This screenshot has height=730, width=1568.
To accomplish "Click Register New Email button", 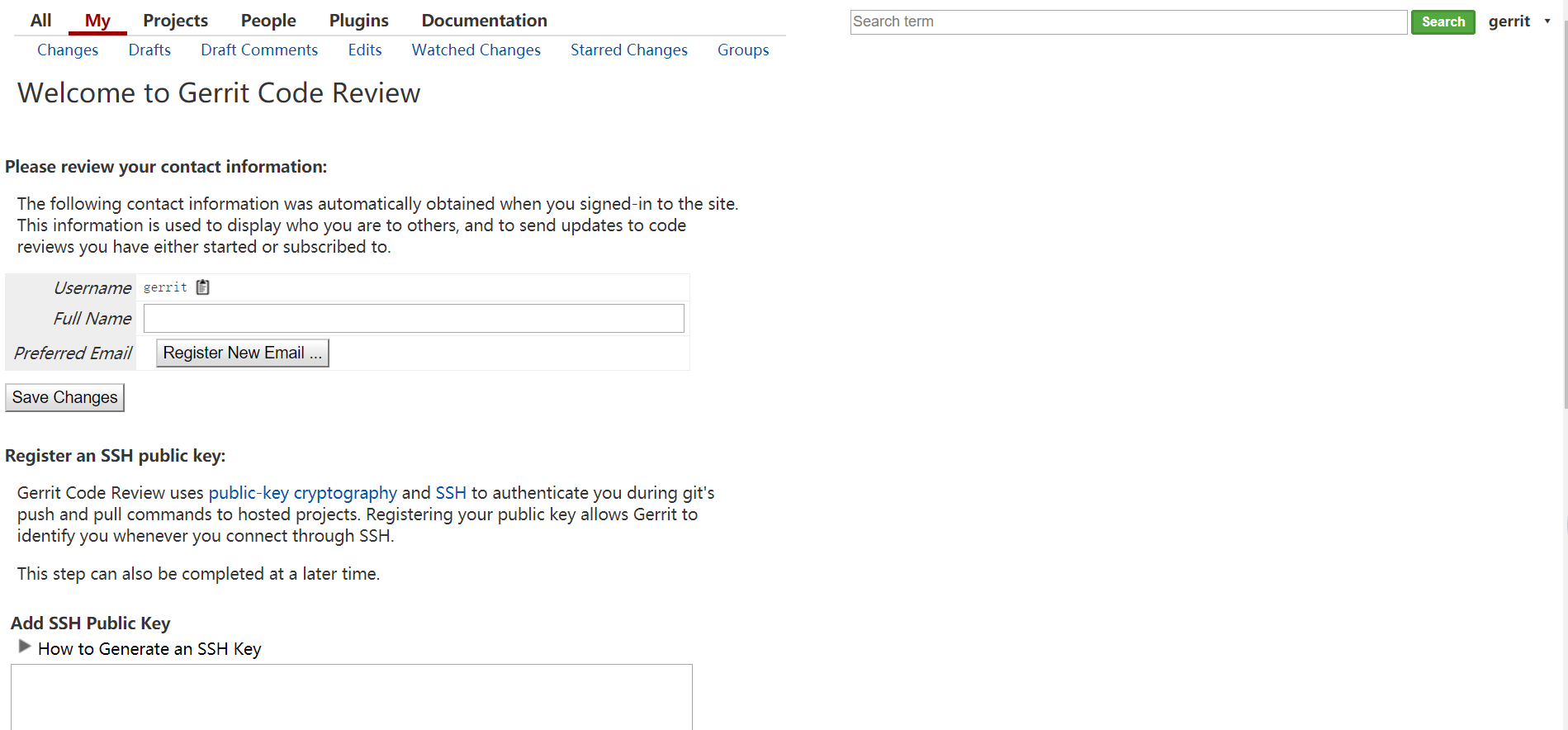I will [x=242, y=353].
